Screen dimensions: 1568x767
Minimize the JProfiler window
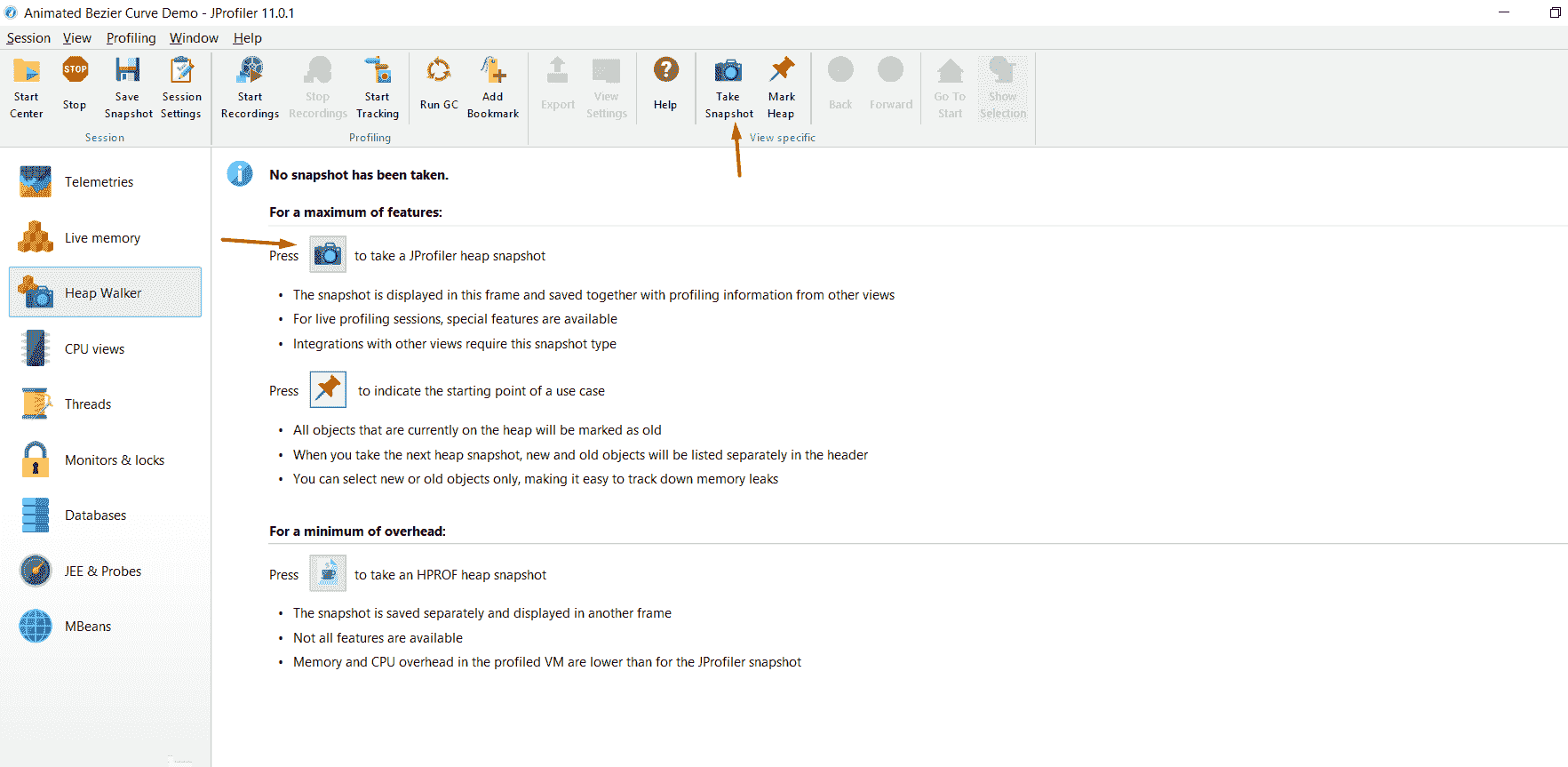1504,12
